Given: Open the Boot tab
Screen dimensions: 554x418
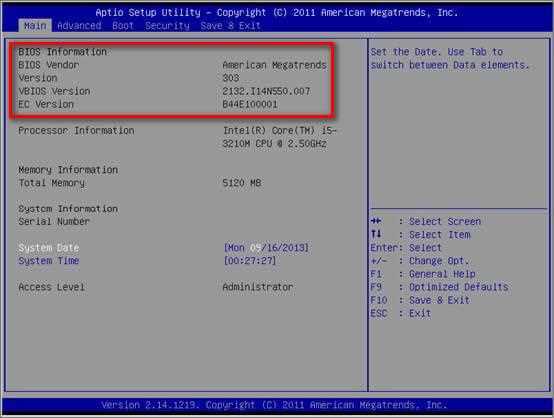Looking at the screenshot, I should click(123, 26).
